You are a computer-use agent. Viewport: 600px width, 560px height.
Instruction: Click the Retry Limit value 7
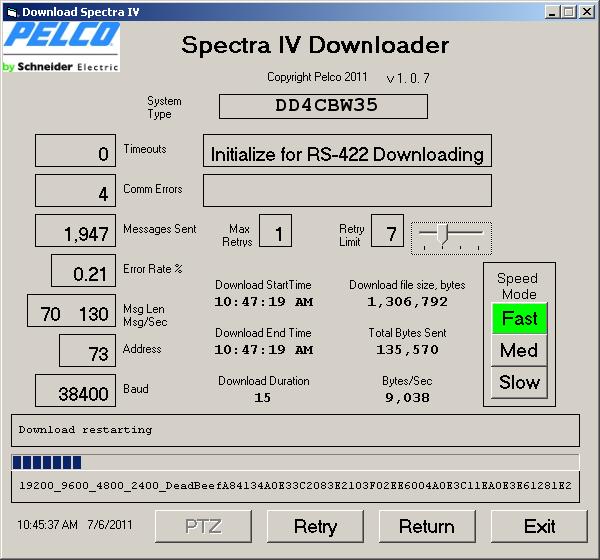coord(387,230)
